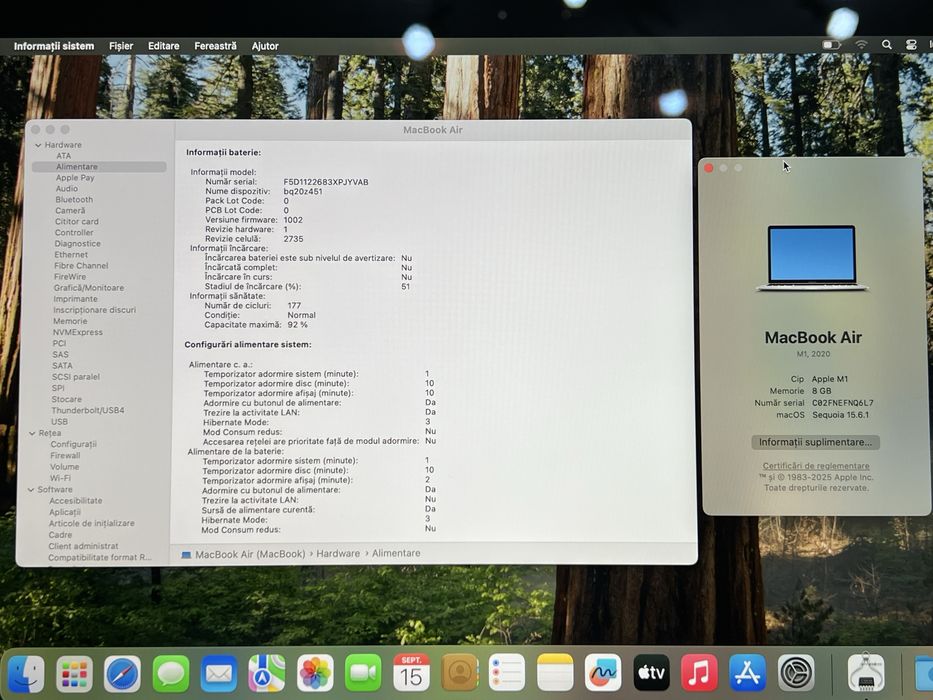Open Contacts app in Dock

[459, 673]
